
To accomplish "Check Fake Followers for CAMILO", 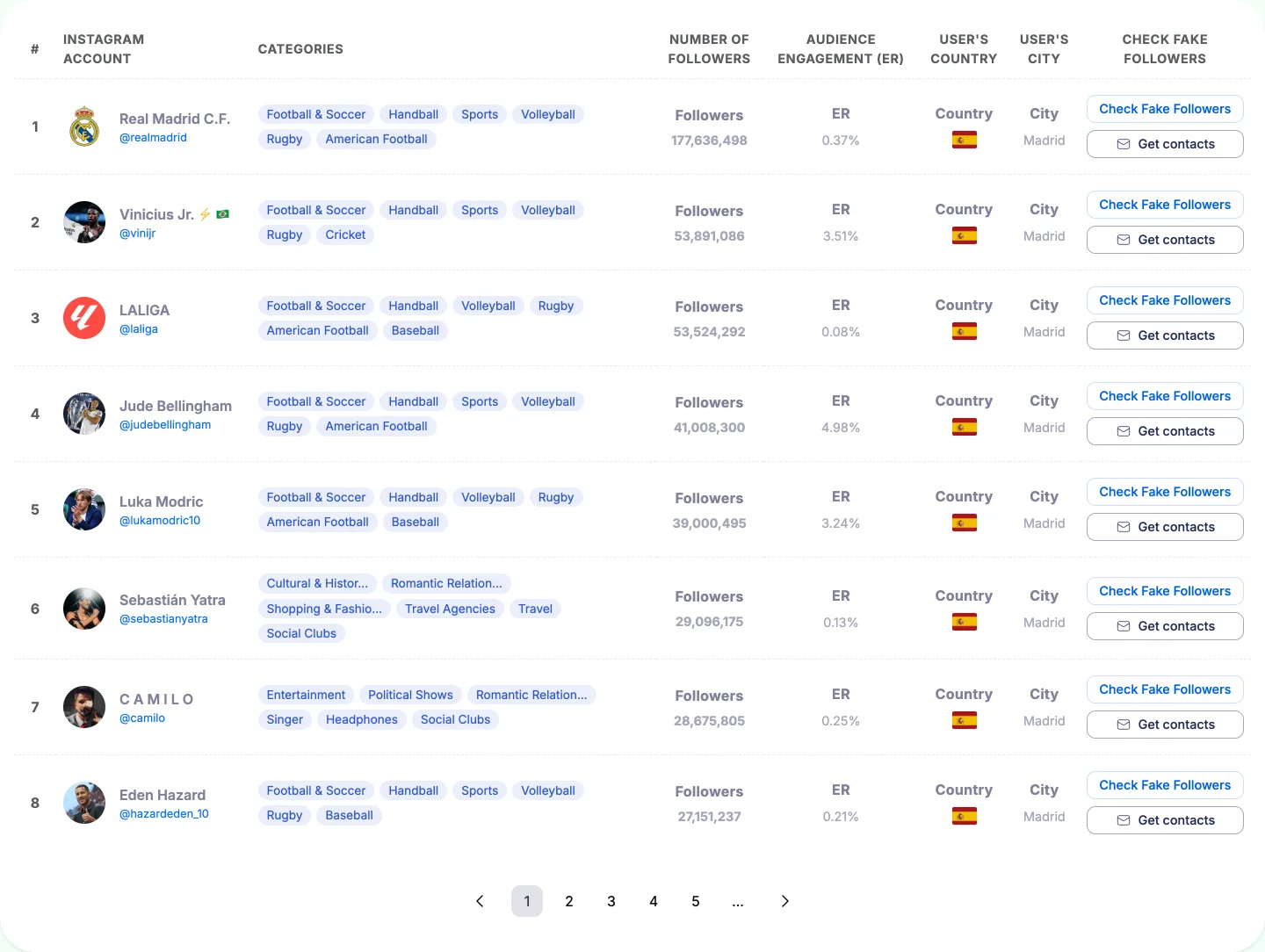I will [1165, 689].
